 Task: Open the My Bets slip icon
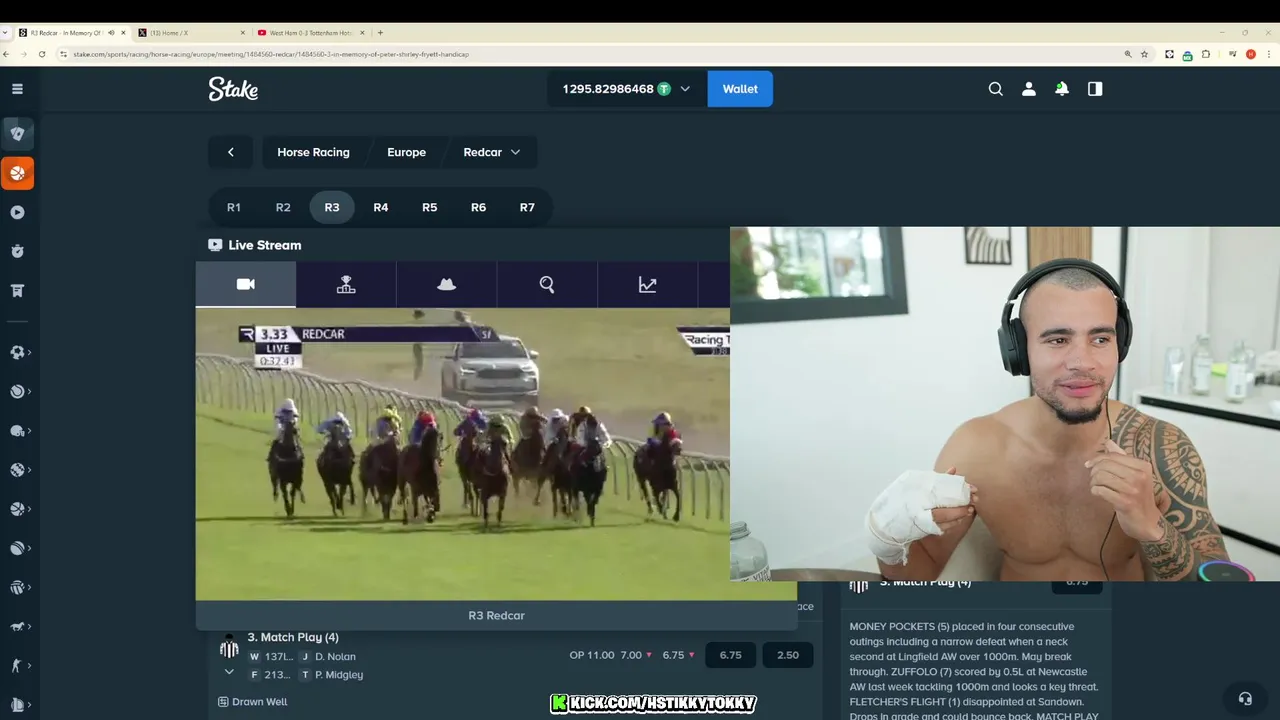pos(17,290)
